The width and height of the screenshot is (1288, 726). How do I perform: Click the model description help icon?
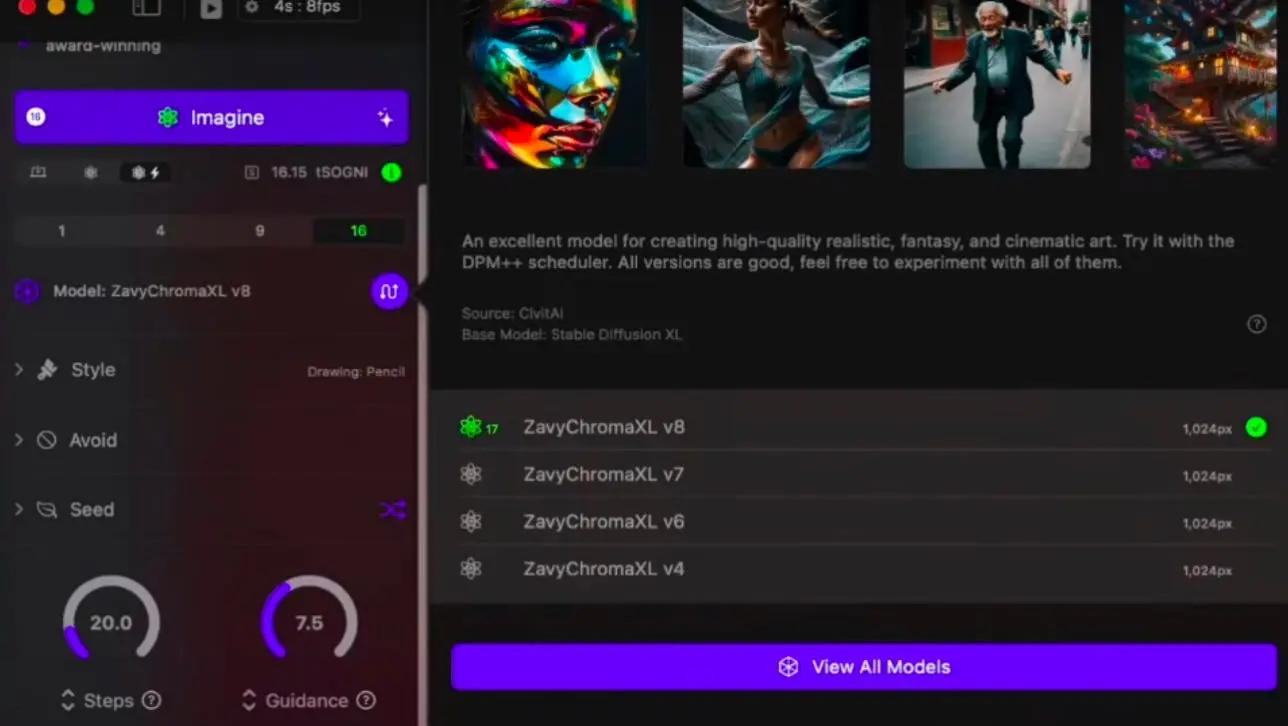(1257, 324)
